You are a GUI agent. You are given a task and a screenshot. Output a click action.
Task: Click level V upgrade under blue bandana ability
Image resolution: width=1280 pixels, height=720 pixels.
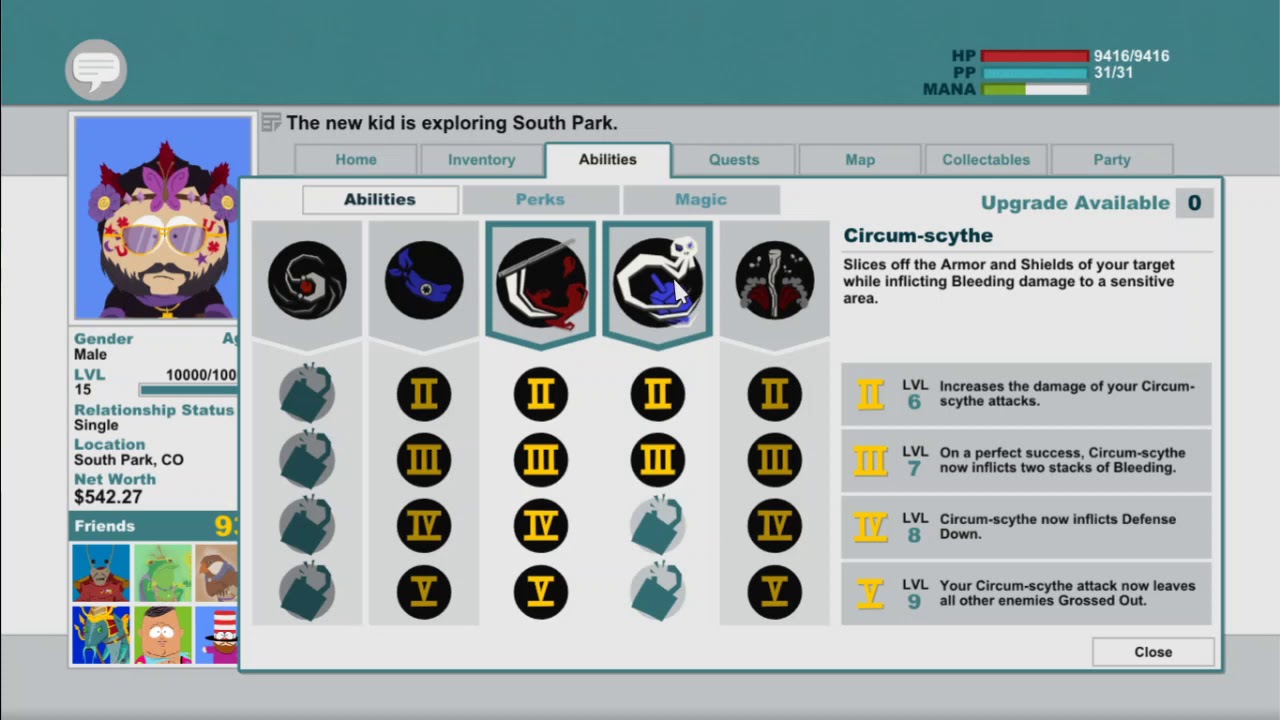click(x=424, y=592)
